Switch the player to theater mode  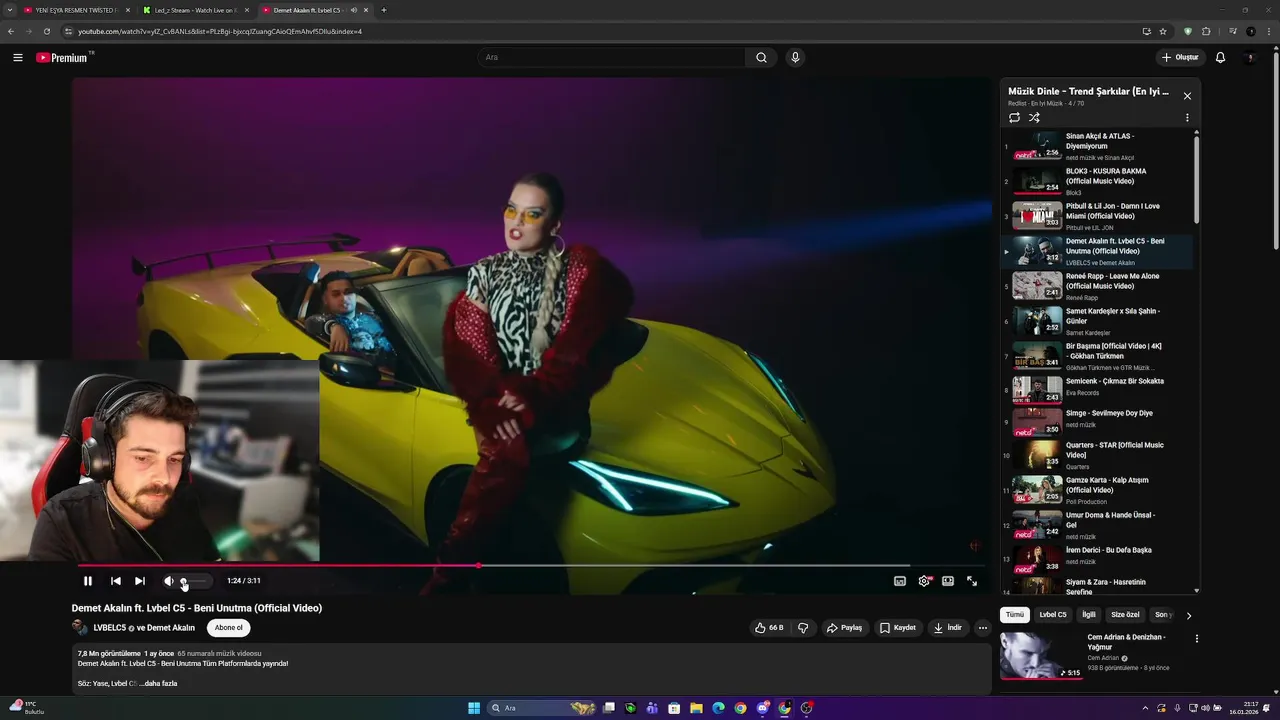tap(948, 581)
